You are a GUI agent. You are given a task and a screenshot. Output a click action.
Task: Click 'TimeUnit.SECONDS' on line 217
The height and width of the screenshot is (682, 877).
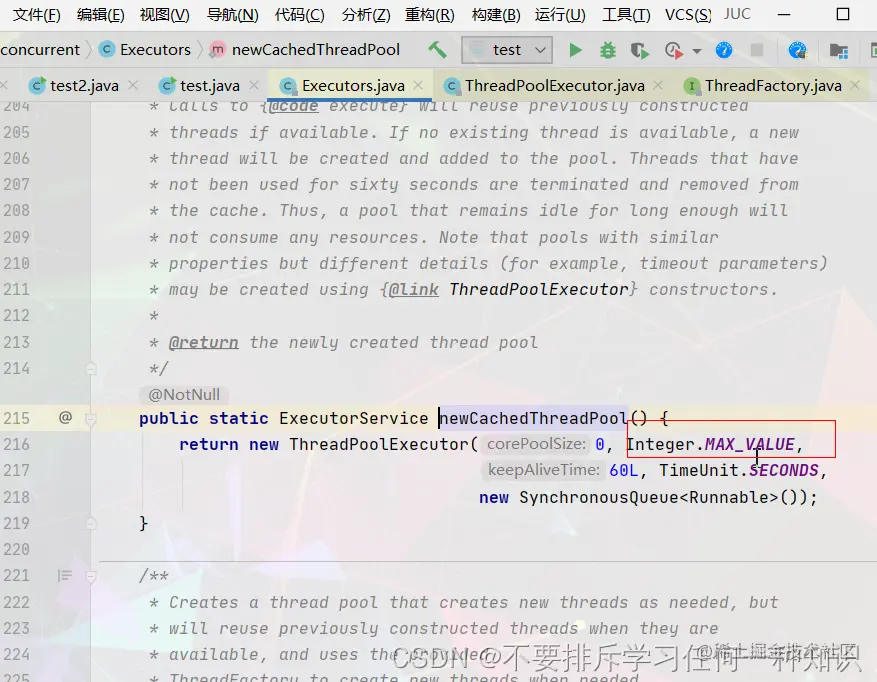(739, 471)
